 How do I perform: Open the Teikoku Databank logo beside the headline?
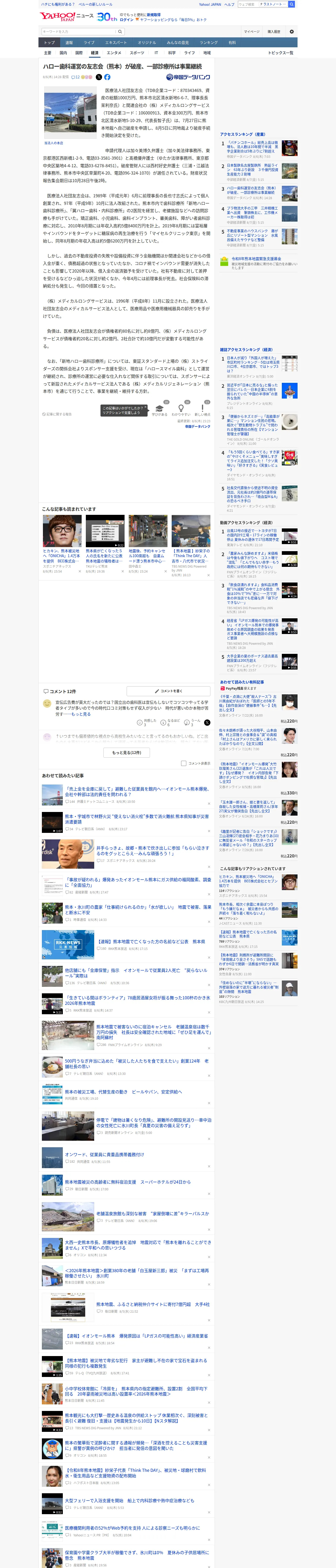click(188, 77)
